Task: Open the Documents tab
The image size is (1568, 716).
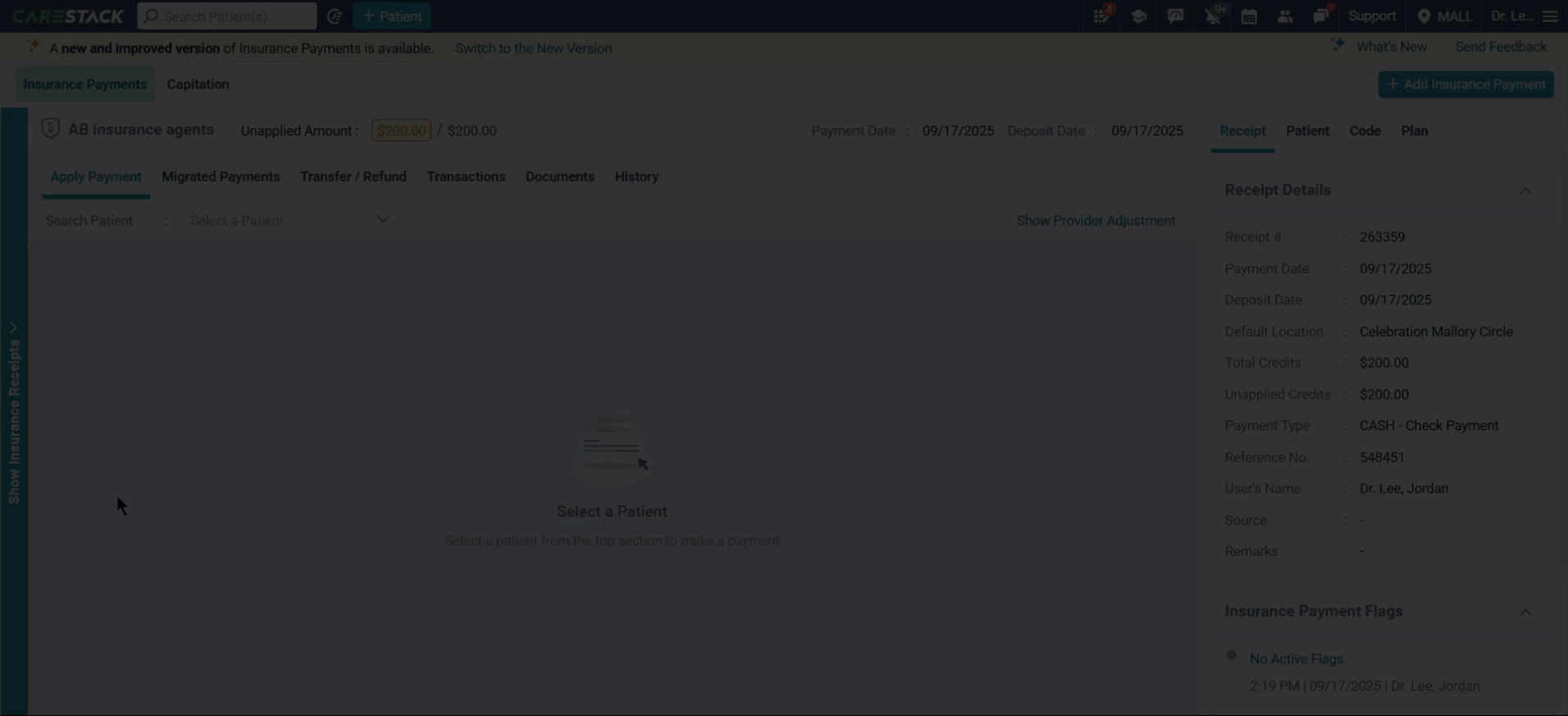Action: (x=560, y=177)
